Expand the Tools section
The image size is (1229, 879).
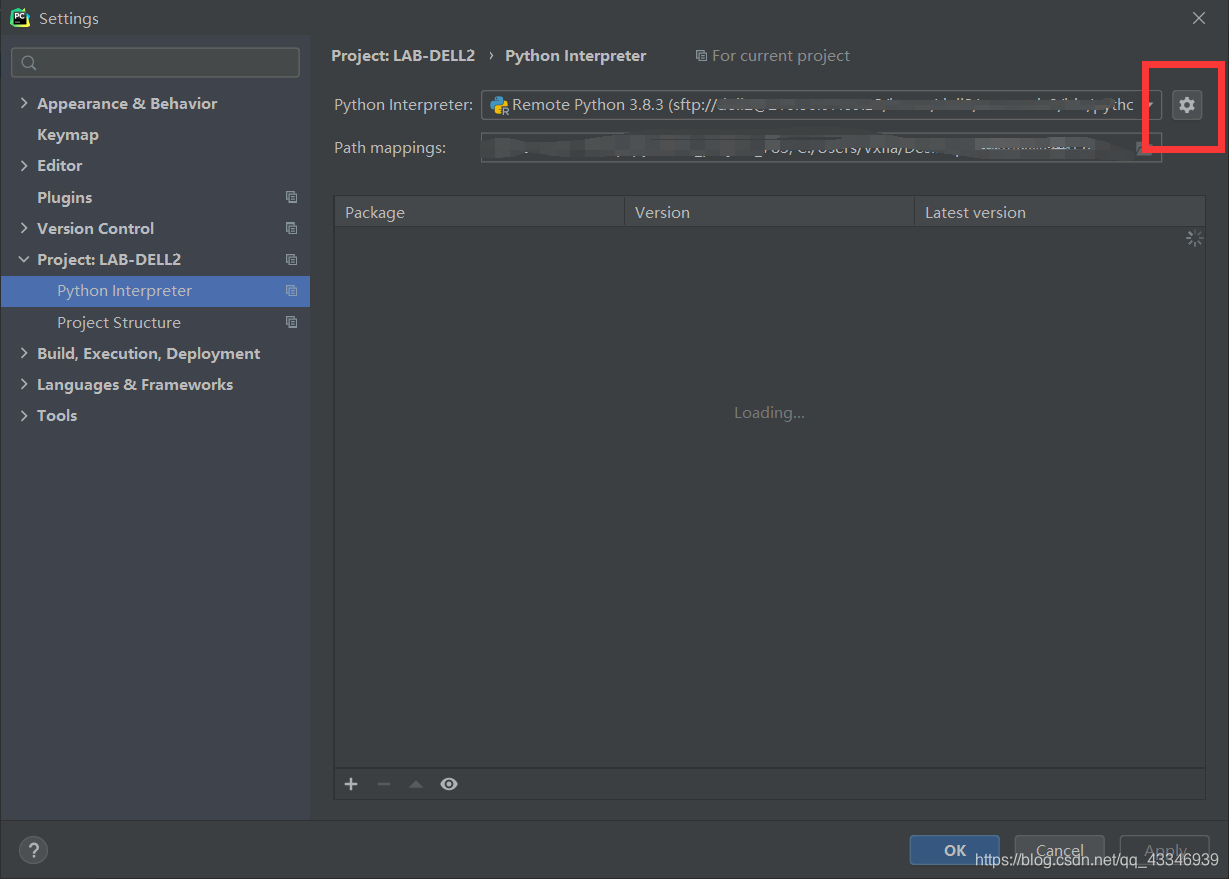click(x=24, y=415)
